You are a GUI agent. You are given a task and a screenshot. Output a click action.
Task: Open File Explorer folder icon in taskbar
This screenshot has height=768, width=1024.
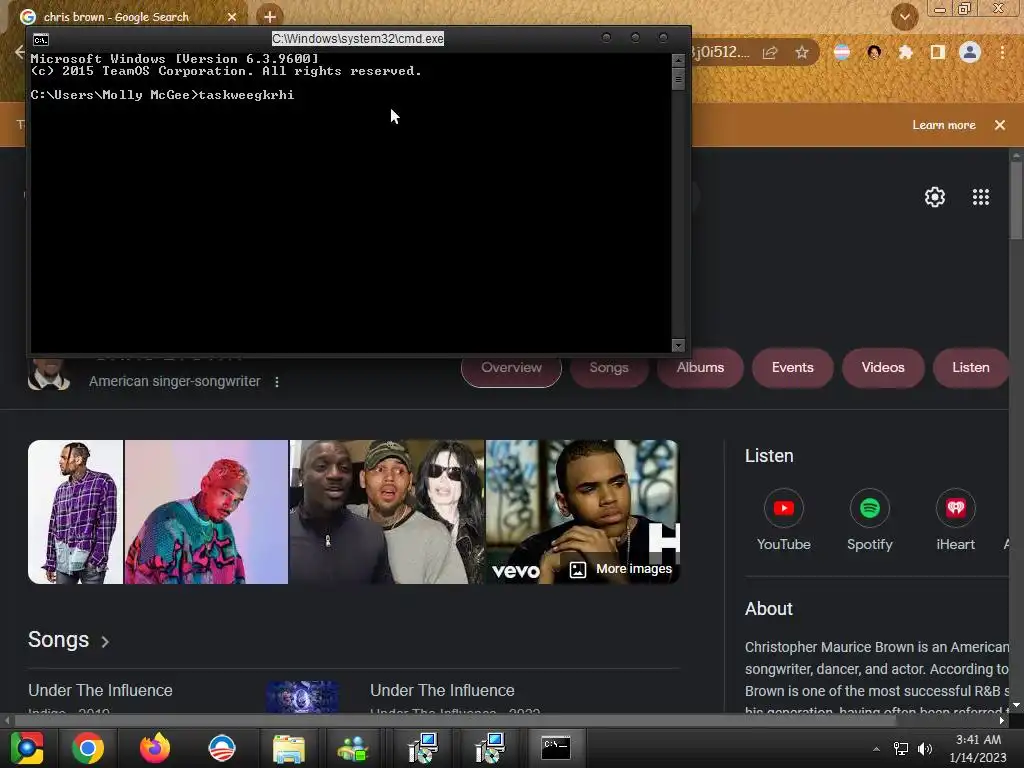(x=289, y=748)
